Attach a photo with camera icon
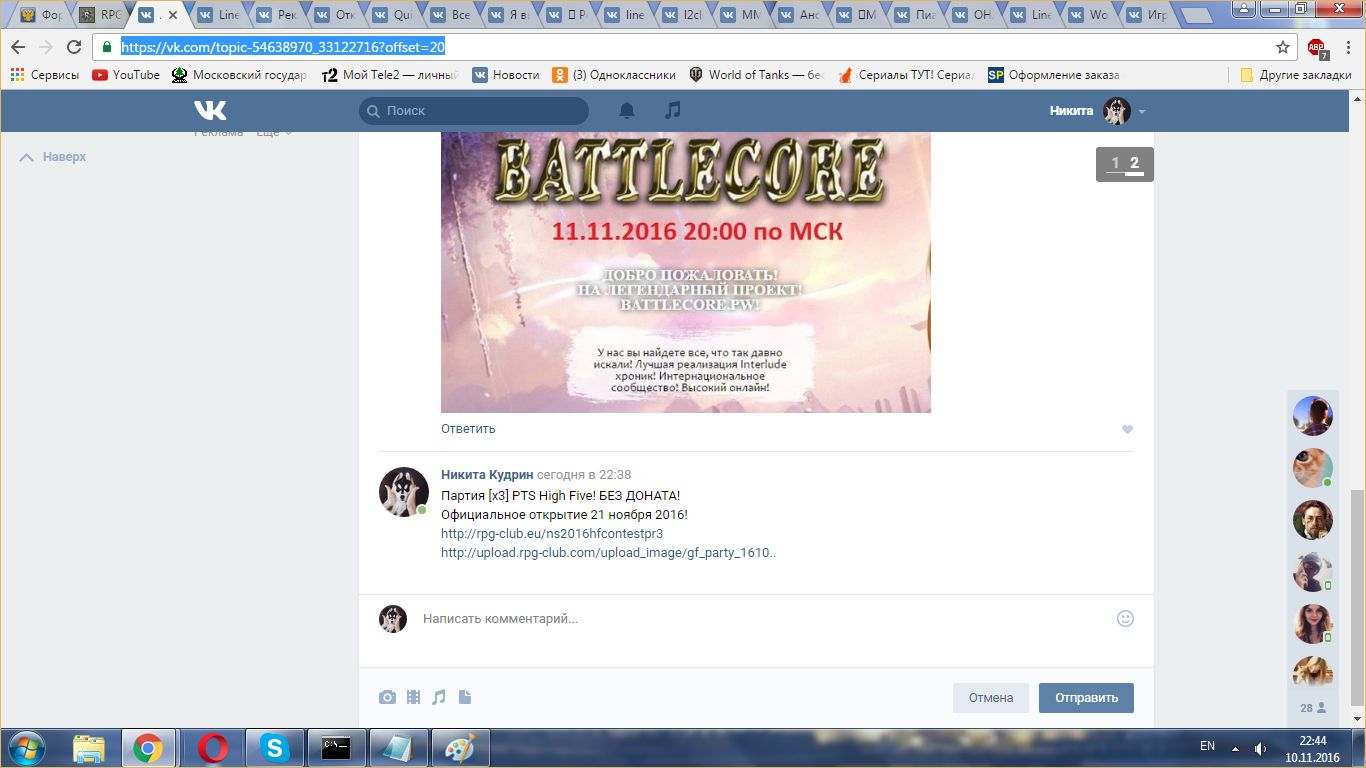1366x768 pixels. coord(387,697)
